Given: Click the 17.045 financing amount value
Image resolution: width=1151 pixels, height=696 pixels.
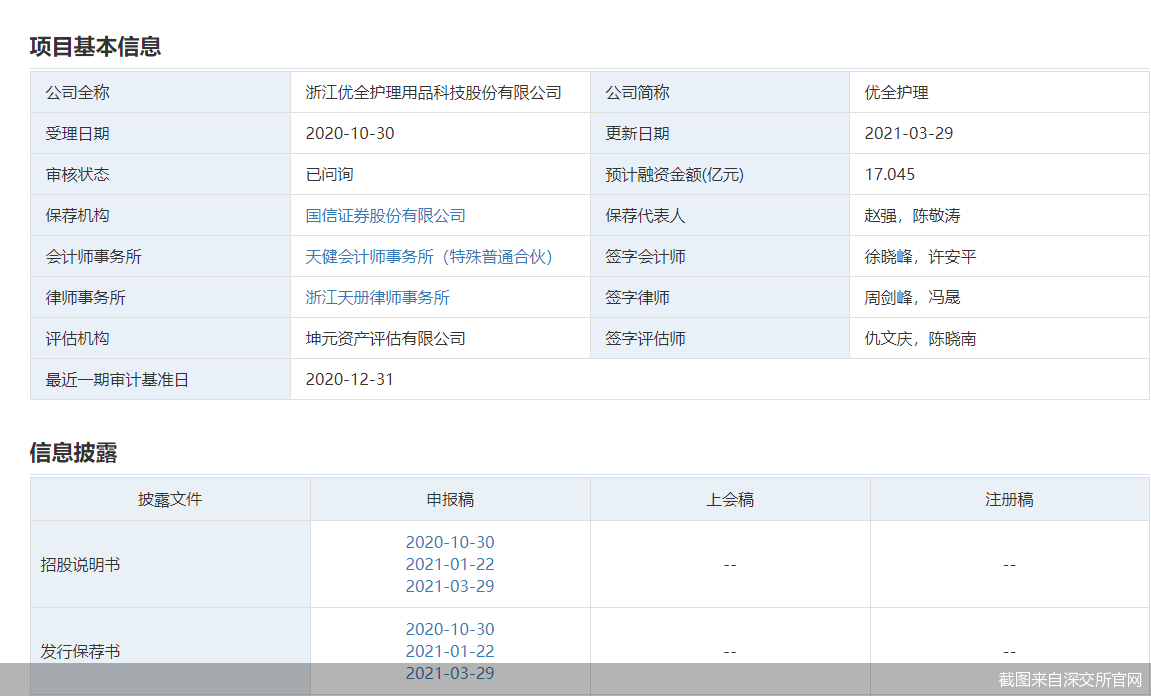Looking at the screenshot, I should 889,175.
